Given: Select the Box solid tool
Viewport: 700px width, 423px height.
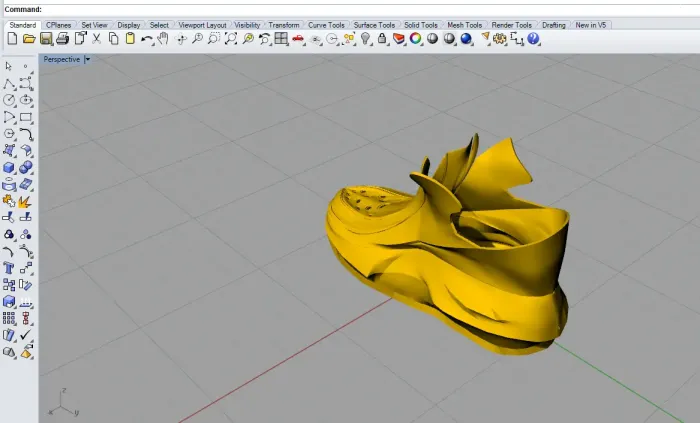Looking at the screenshot, I should click(x=8, y=168).
